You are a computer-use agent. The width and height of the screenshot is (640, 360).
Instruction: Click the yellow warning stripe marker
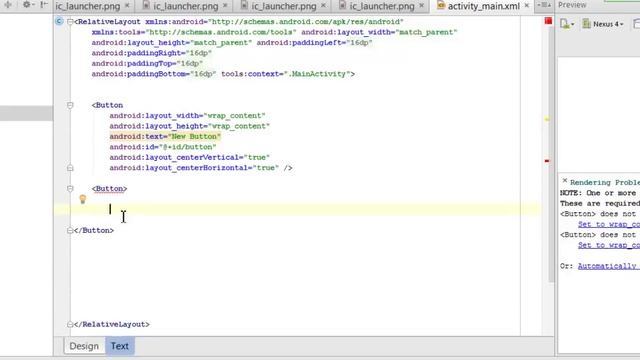click(x=547, y=119)
